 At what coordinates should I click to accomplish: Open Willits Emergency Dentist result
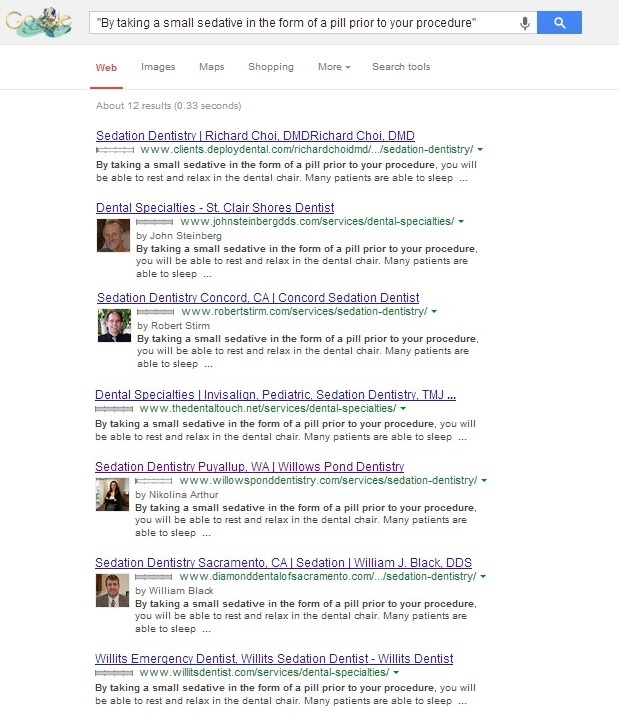point(274,658)
